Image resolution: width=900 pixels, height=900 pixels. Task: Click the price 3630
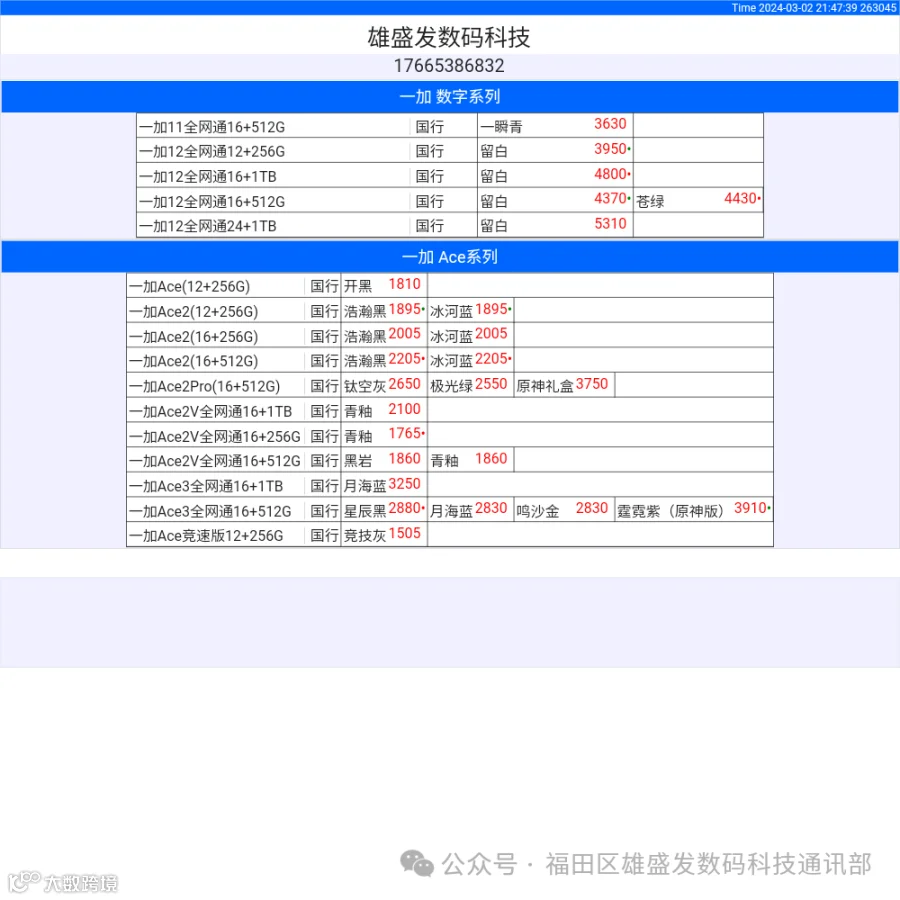pyautogui.click(x=610, y=124)
